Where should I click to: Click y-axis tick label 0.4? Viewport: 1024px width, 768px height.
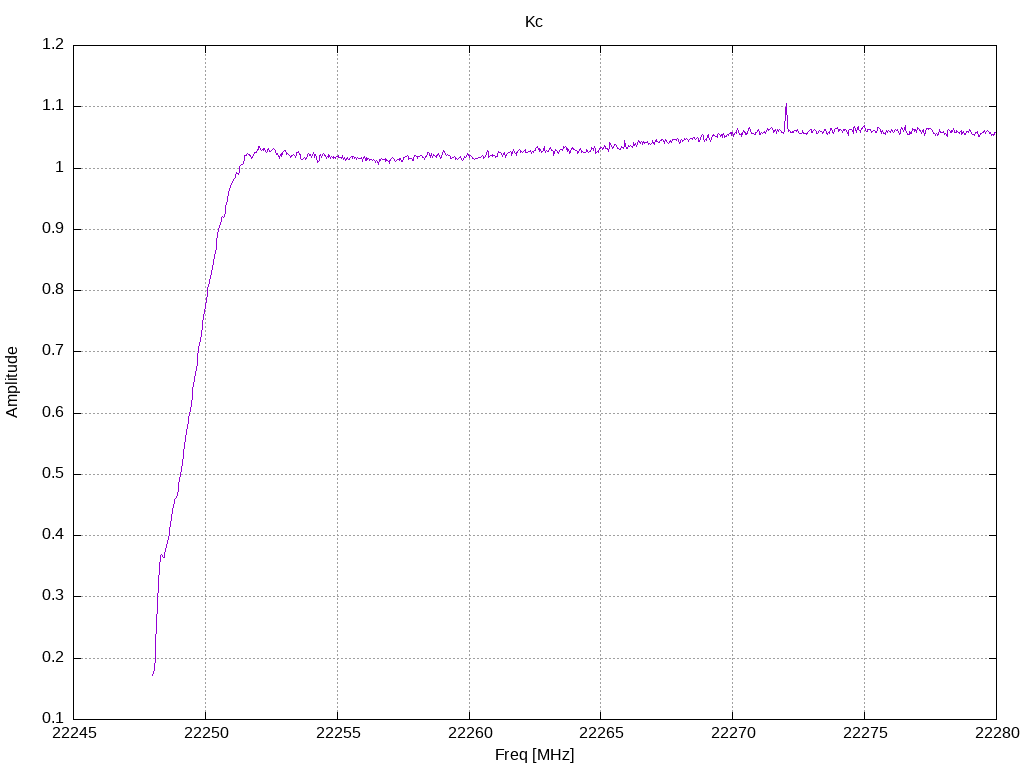(x=53, y=535)
